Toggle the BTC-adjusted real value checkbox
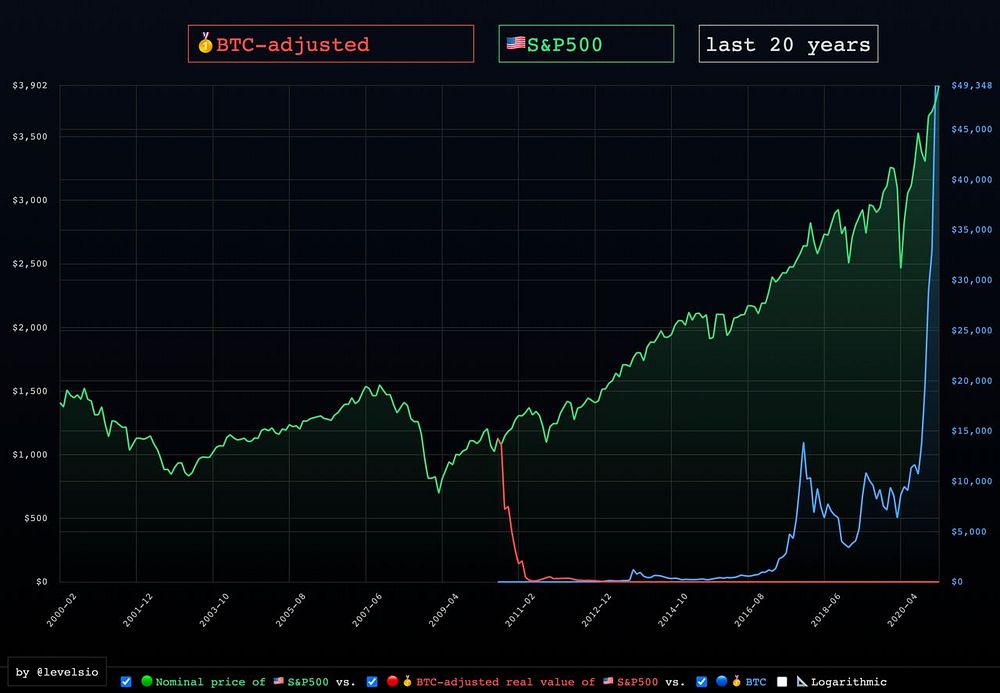Screen dimensions: 1000x693 pos(372,682)
